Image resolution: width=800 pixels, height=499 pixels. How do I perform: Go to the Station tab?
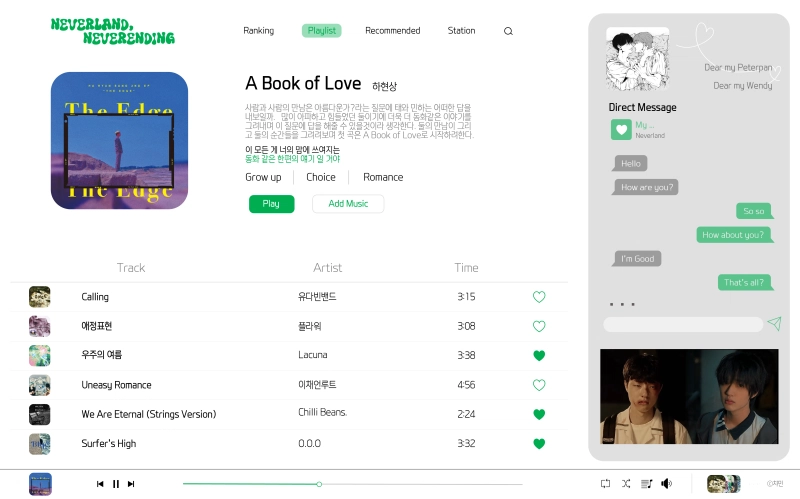(x=461, y=31)
